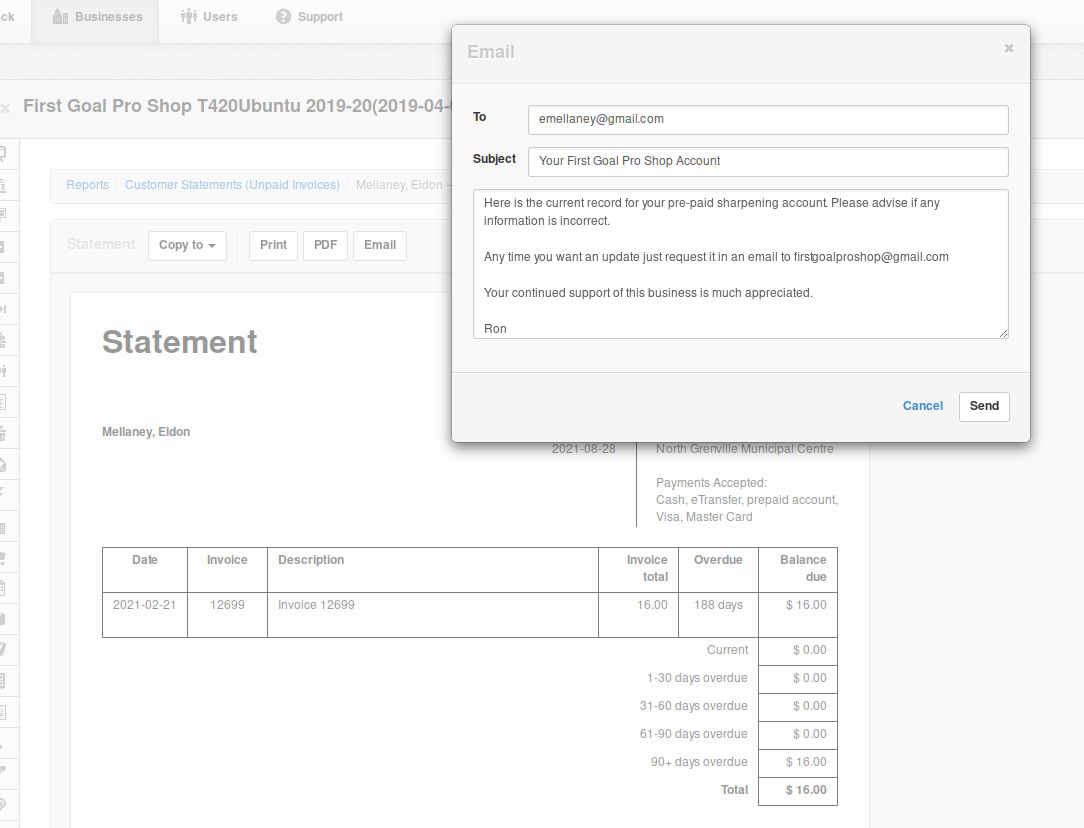Open the Reports breadcrumb link
The height and width of the screenshot is (828, 1084).
87,185
